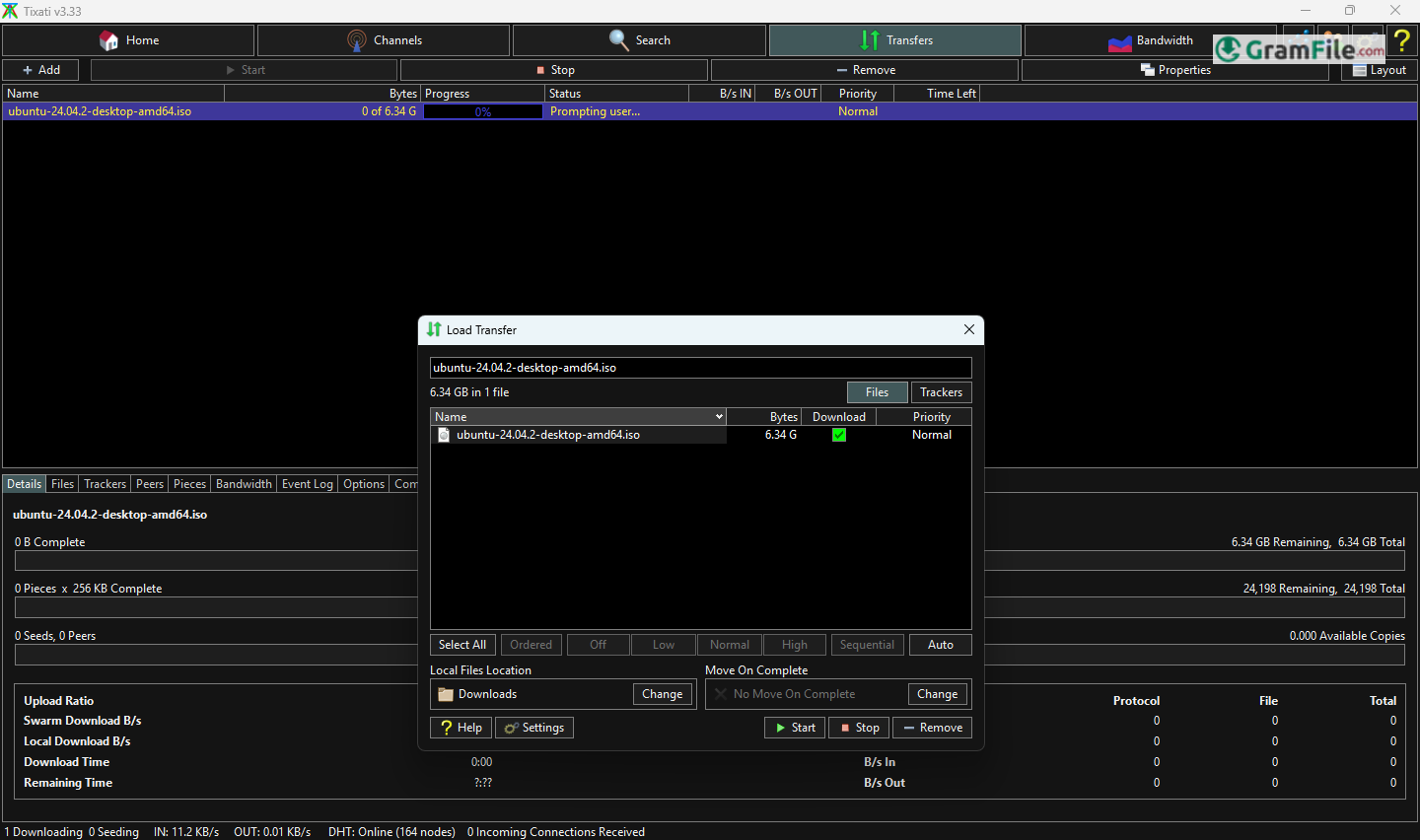The height and width of the screenshot is (840, 1420).
Task: Select the Options tab
Action: coord(364,484)
